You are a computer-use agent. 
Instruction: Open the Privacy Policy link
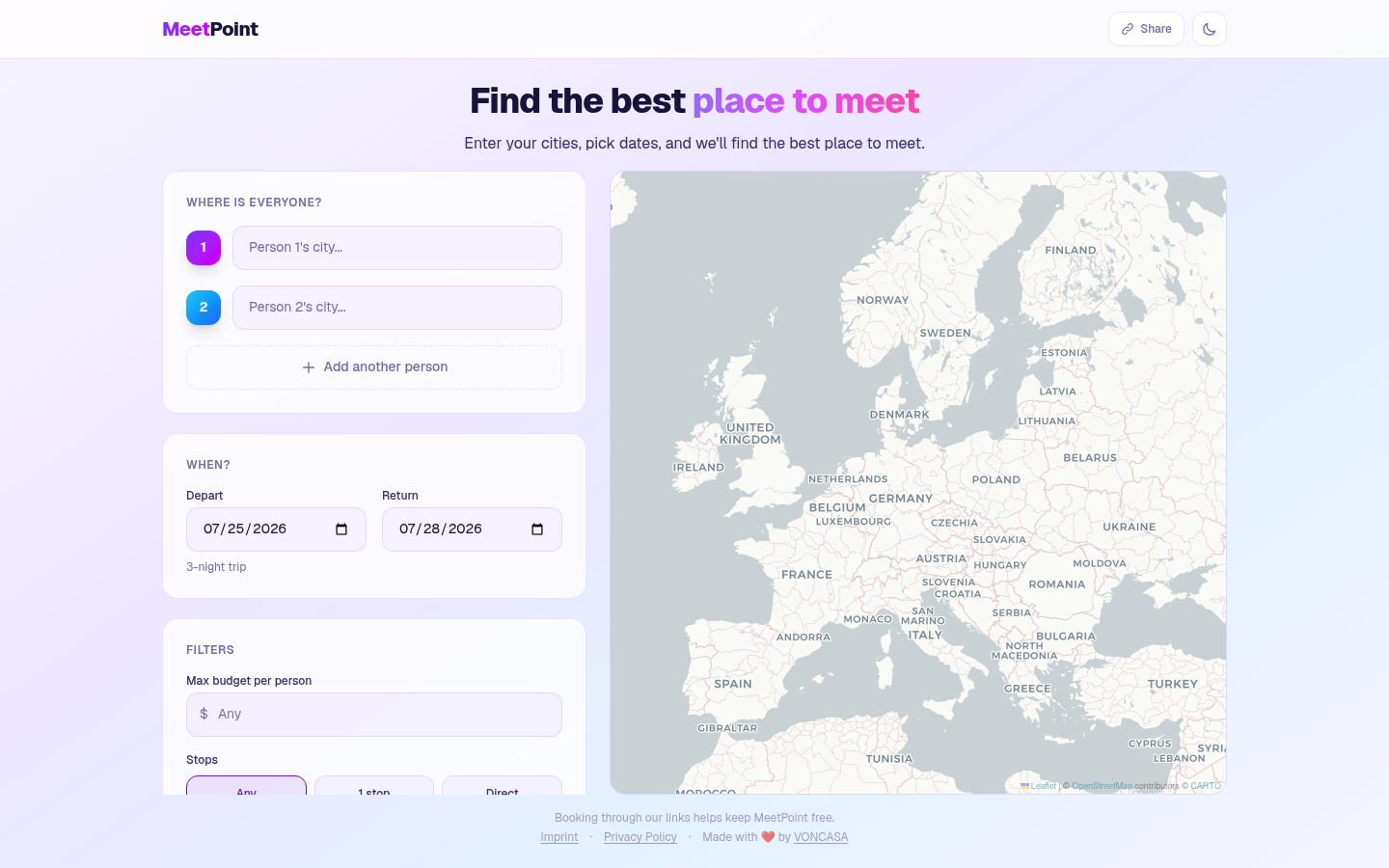pyautogui.click(x=640, y=837)
